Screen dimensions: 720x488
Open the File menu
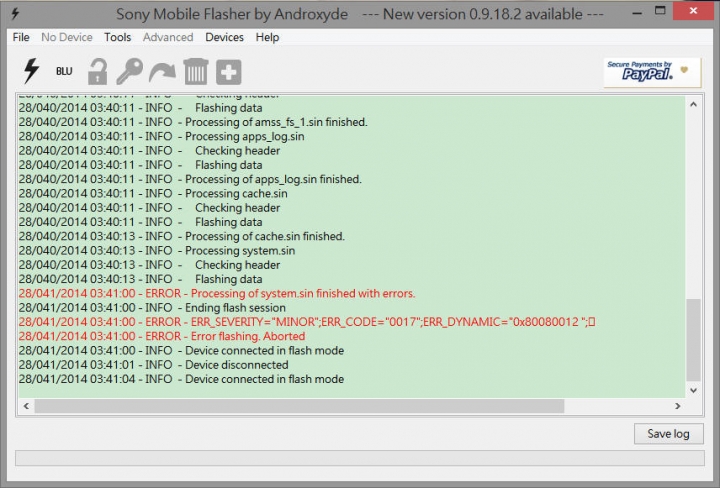21,37
